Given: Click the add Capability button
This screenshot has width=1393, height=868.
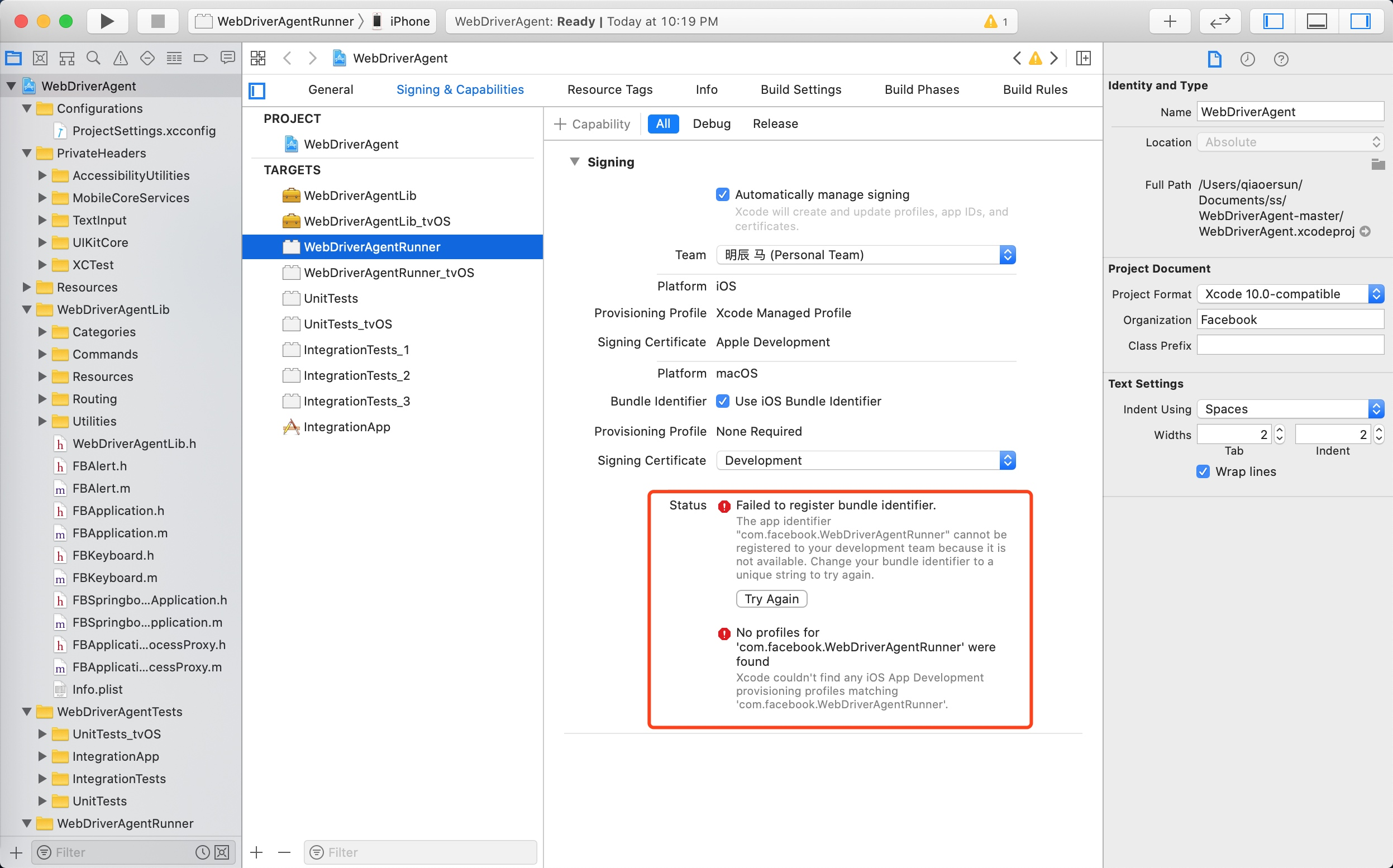Looking at the screenshot, I should (x=592, y=123).
